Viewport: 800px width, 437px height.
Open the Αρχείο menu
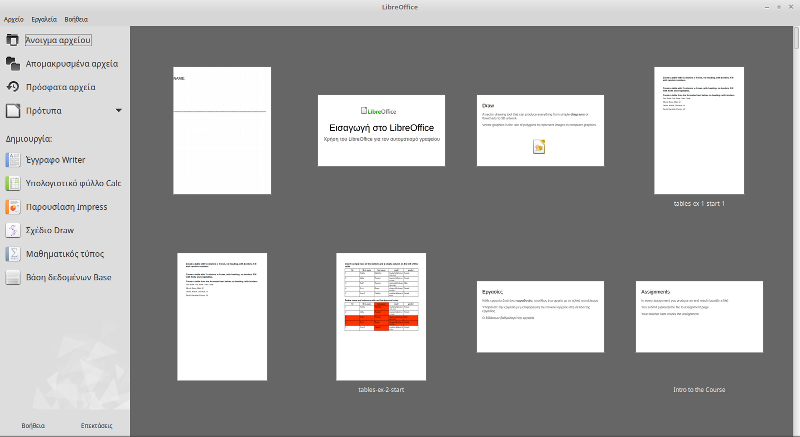pos(14,19)
